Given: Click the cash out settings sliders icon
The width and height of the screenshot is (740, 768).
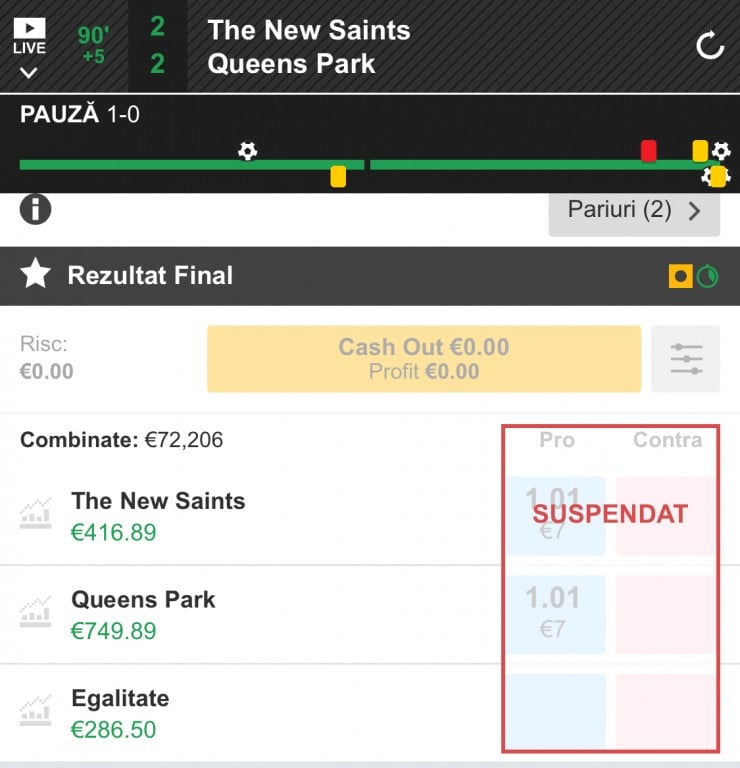Looking at the screenshot, I should (686, 359).
